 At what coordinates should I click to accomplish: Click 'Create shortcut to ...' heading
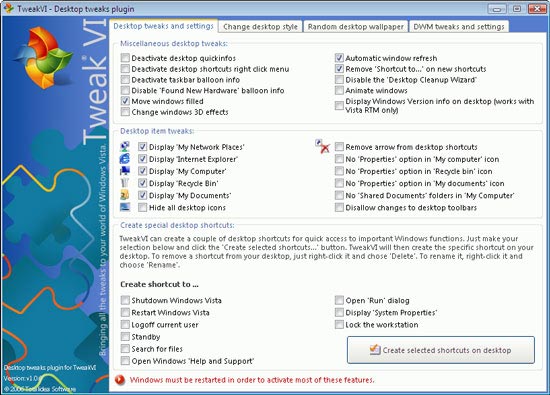(159, 284)
